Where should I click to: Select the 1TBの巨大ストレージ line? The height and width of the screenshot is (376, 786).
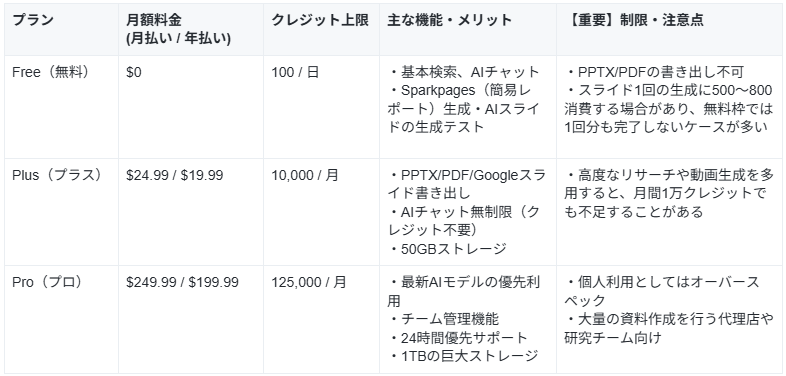[464, 356]
